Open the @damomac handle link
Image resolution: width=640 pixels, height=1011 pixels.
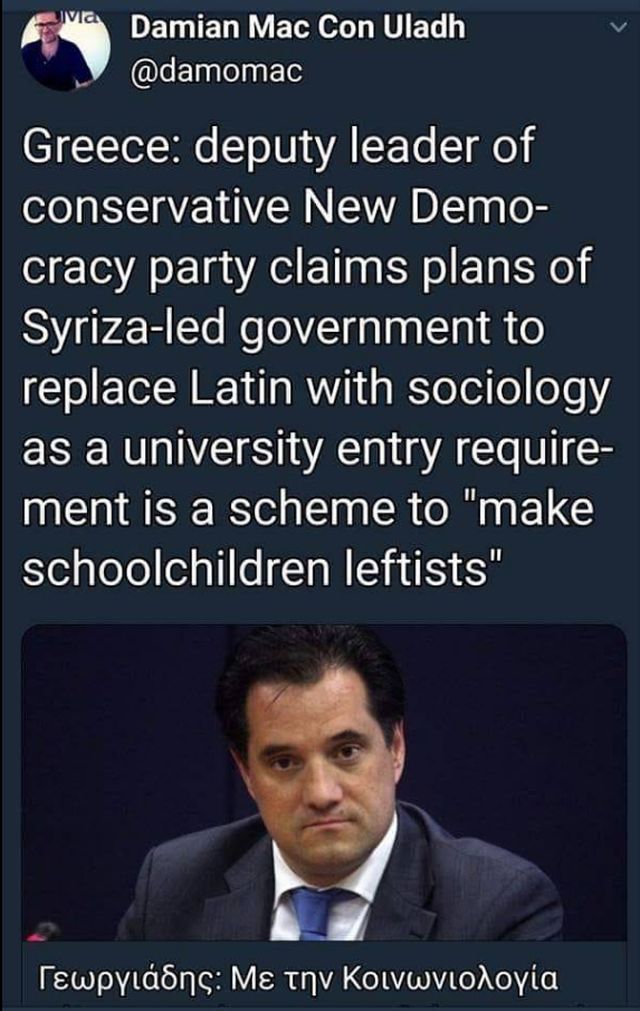[216, 72]
